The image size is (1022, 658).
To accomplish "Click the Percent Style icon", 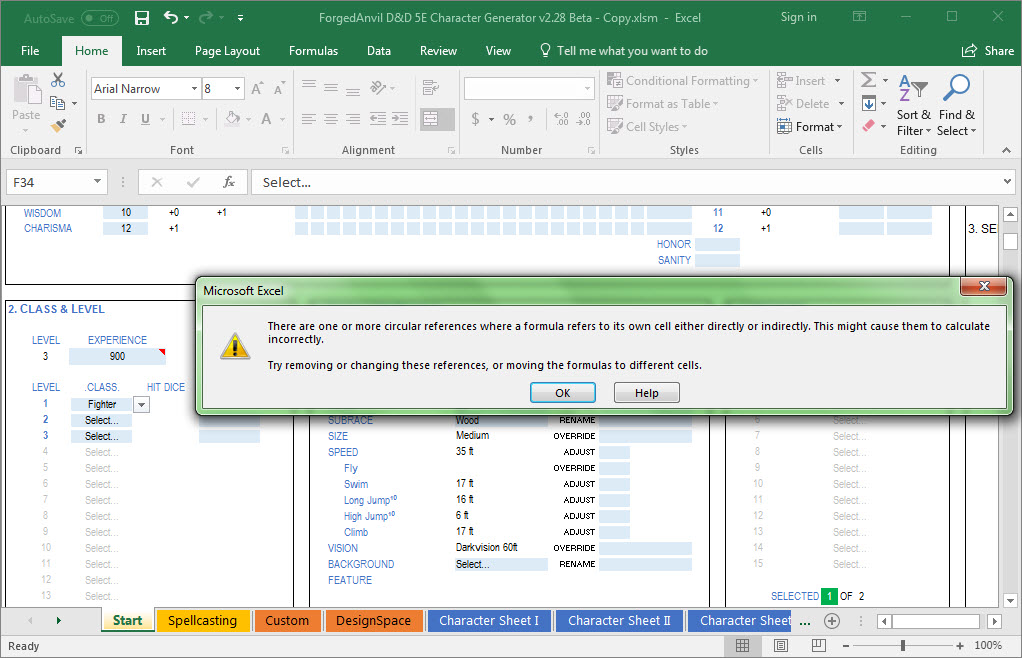I will point(509,119).
